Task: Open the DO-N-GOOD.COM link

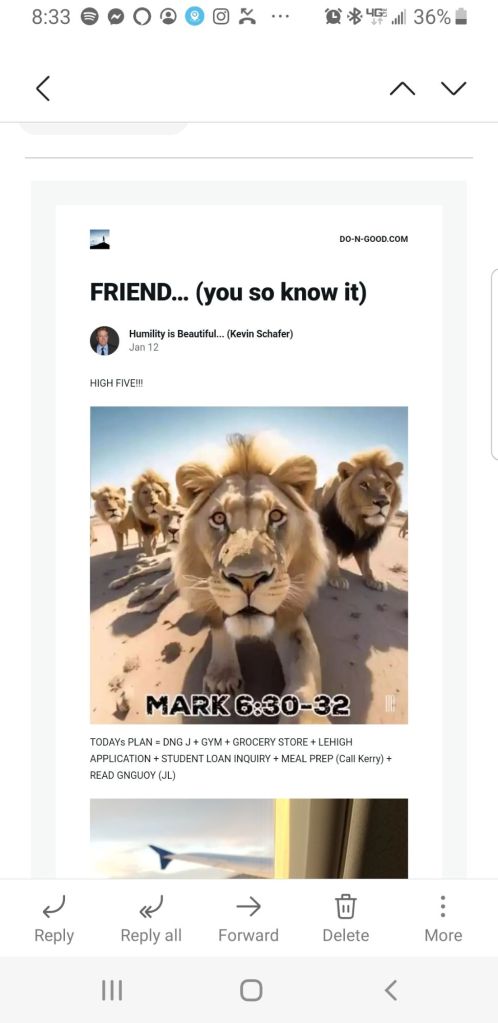Action: tap(373, 239)
